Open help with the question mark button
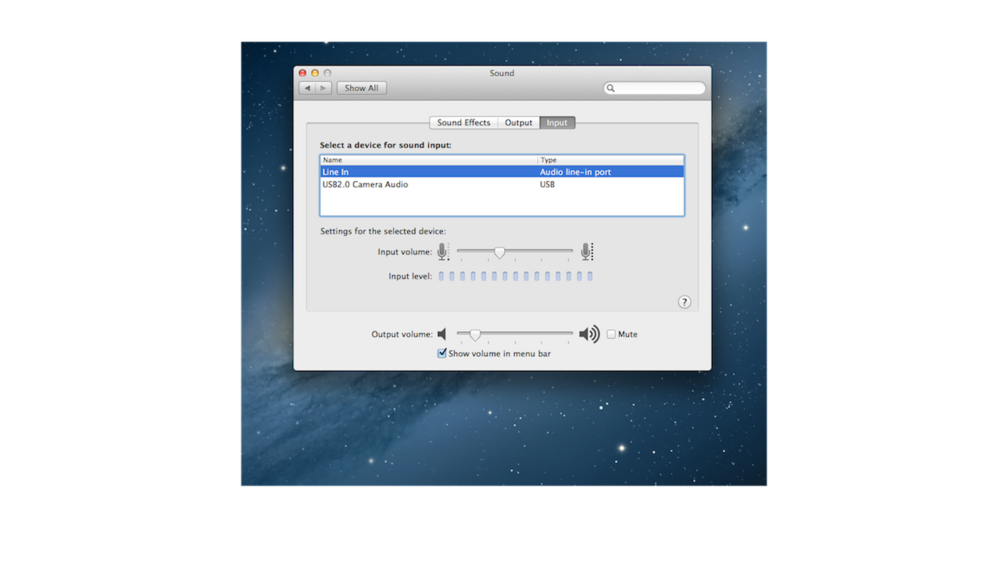1000x562 pixels. click(685, 302)
